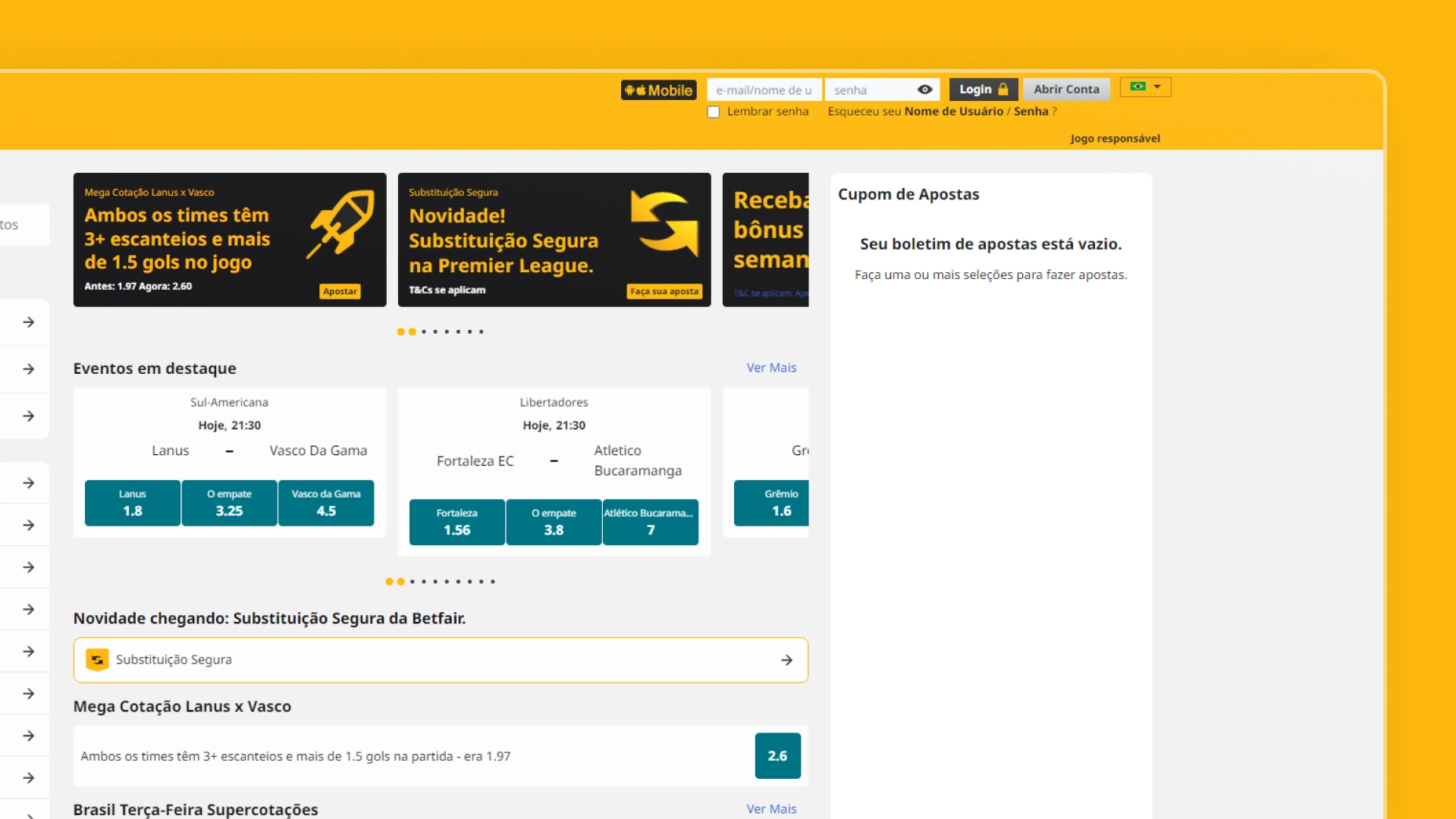Click Ver Mais beside Eventos em destaque
The image size is (1456, 819).
click(771, 368)
